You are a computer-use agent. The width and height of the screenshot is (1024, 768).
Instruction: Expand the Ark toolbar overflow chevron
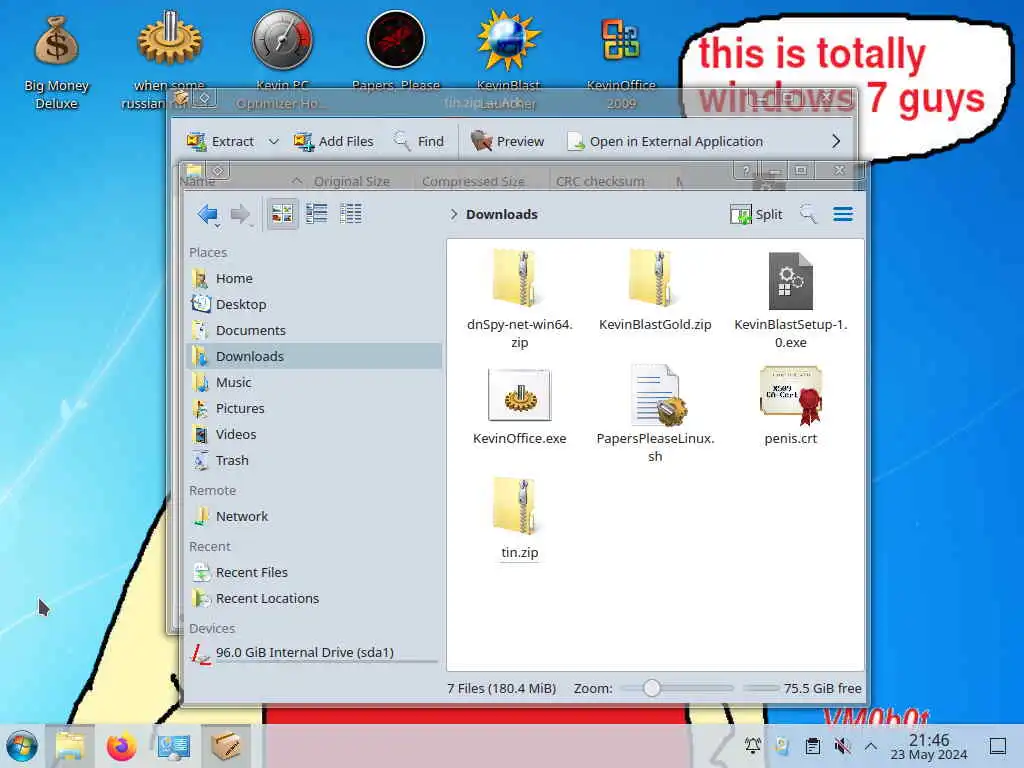pyautogui.click(x=836, y=141)
